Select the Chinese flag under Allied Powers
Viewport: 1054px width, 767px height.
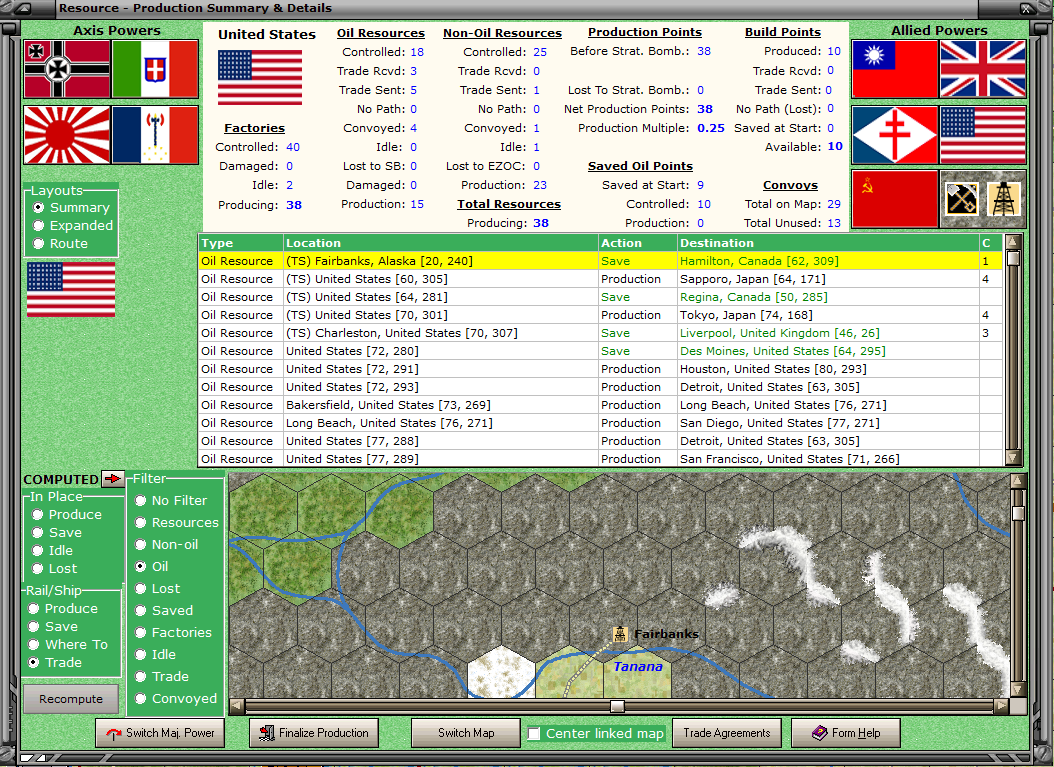click(895, 69)
